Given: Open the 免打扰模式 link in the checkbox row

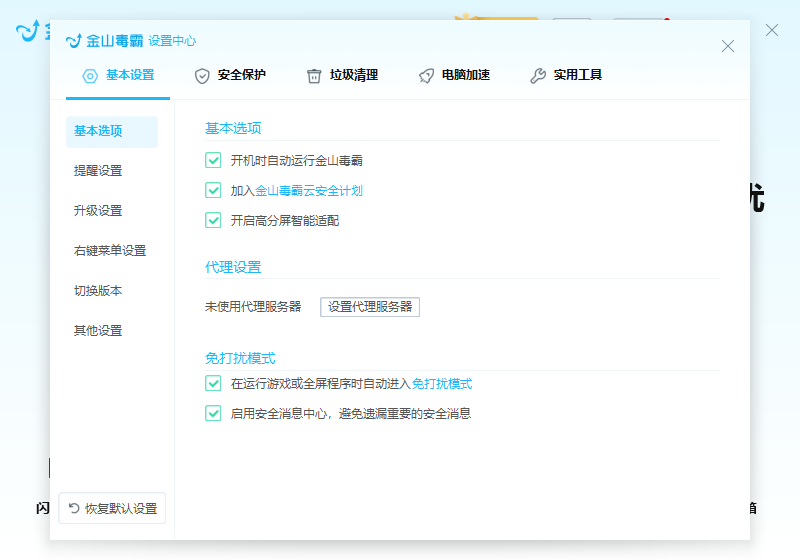Looking at the screenshot, I should pyautogui.click(x=442, y=384).
